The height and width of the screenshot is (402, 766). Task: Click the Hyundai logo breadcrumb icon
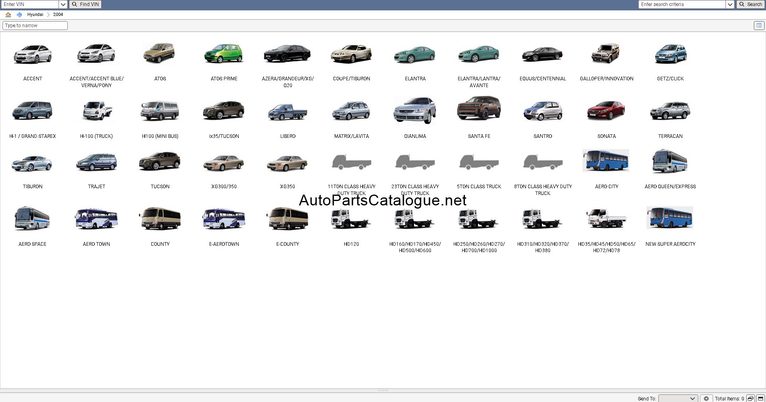pos(19,15)
